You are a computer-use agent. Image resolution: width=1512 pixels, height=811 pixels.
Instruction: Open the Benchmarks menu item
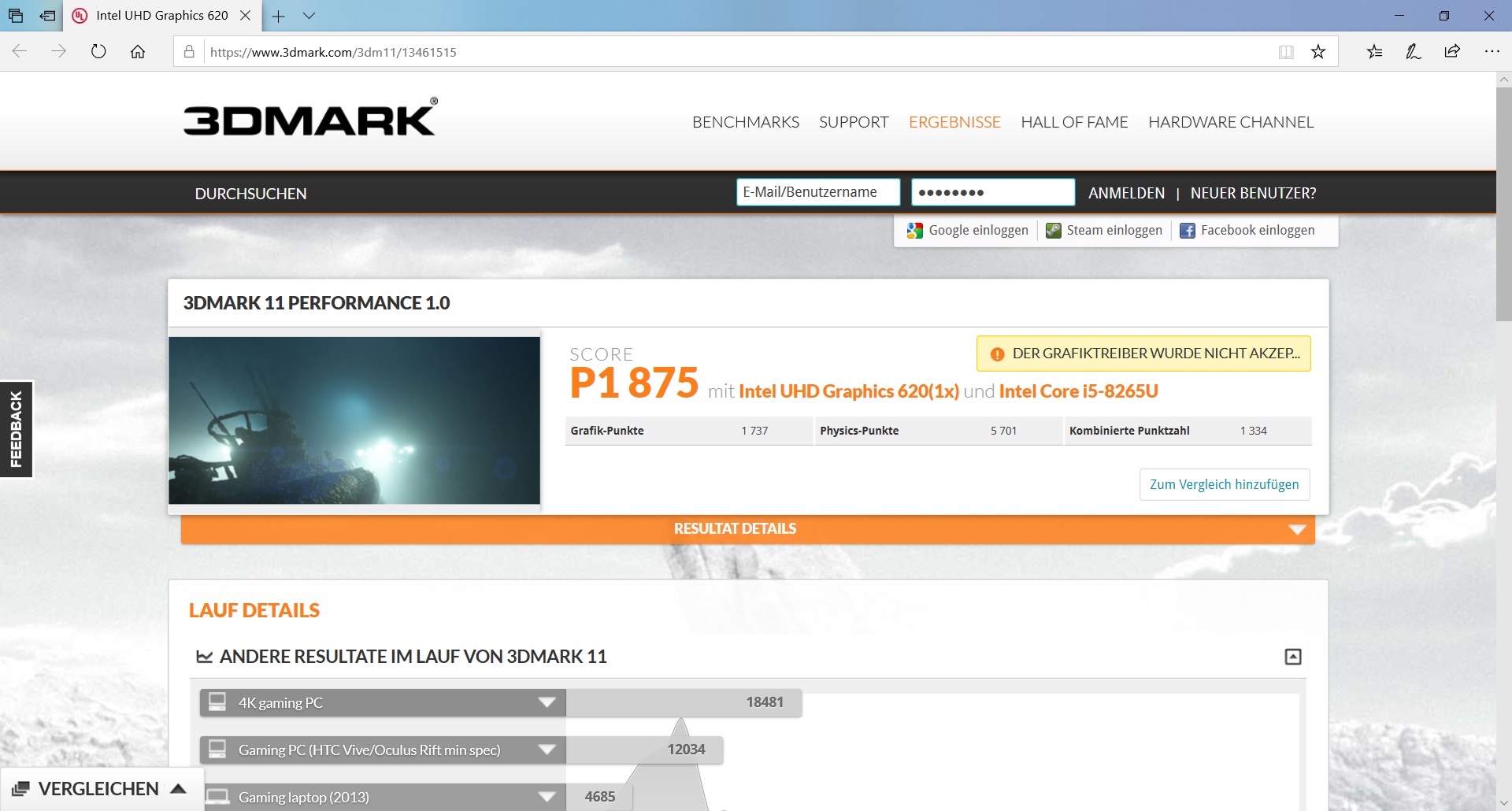pos(746,122)
